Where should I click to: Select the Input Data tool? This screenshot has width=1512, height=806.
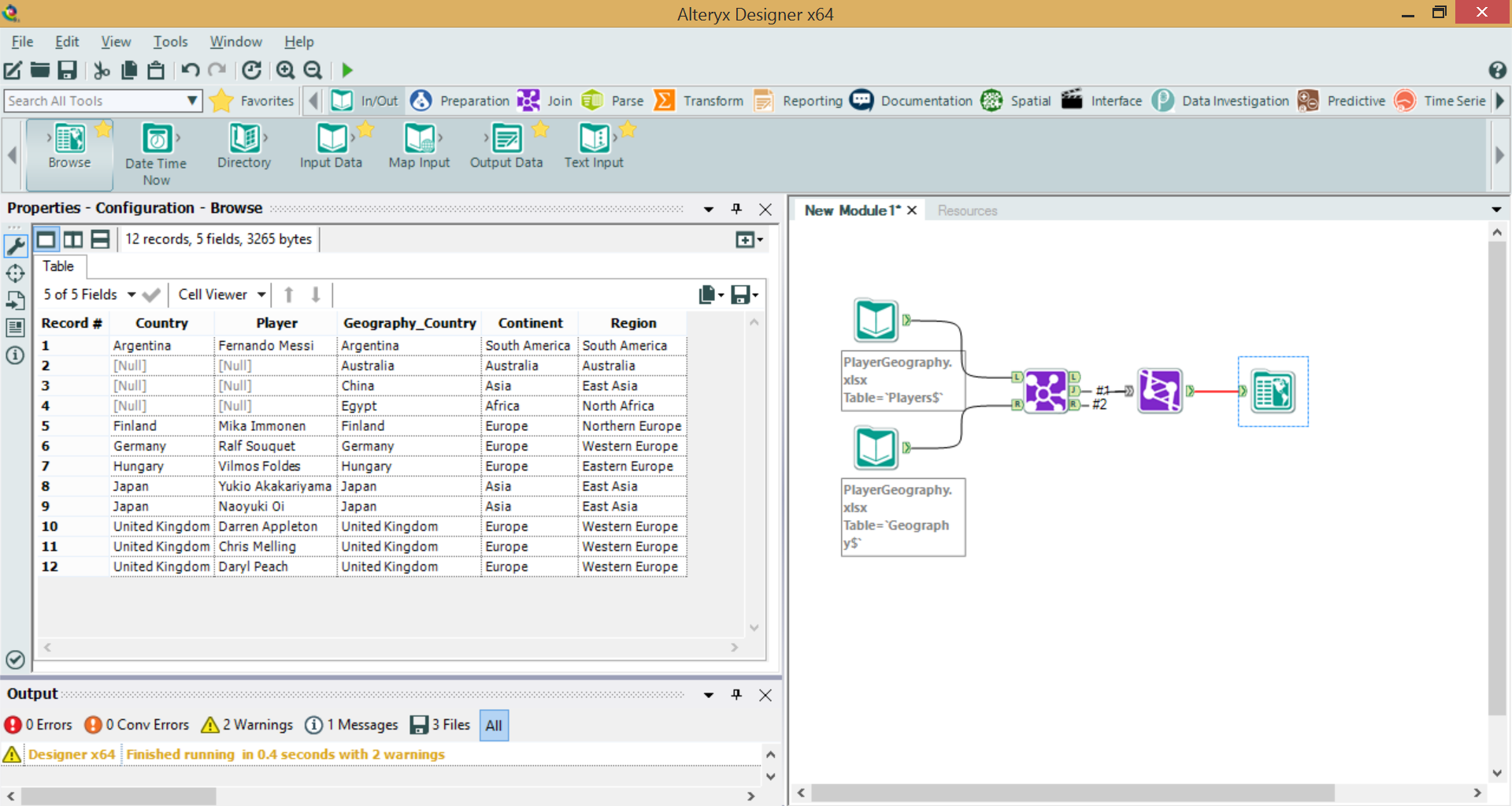tap(331, 146)
